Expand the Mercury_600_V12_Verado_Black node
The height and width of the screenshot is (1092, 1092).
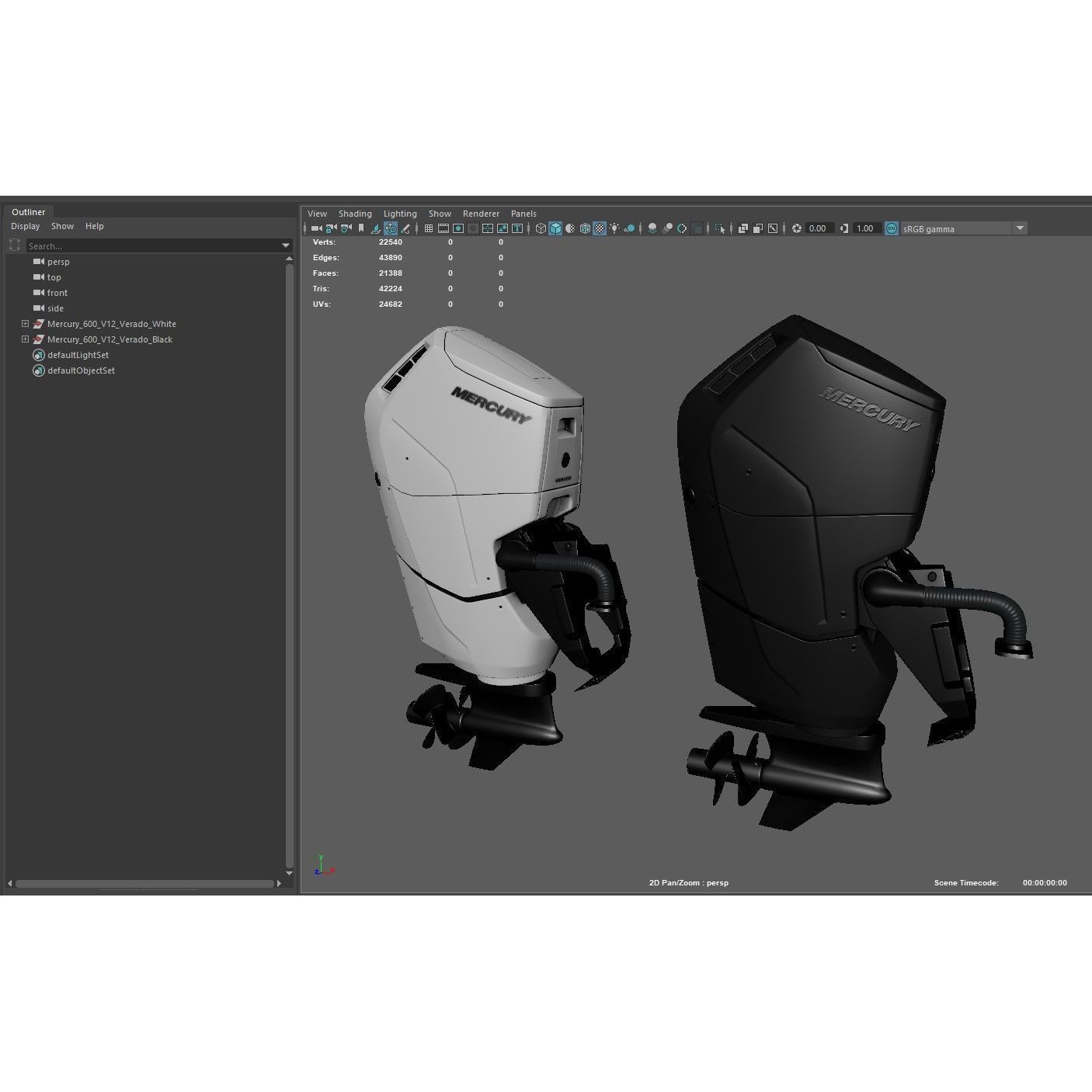(24, 339)
